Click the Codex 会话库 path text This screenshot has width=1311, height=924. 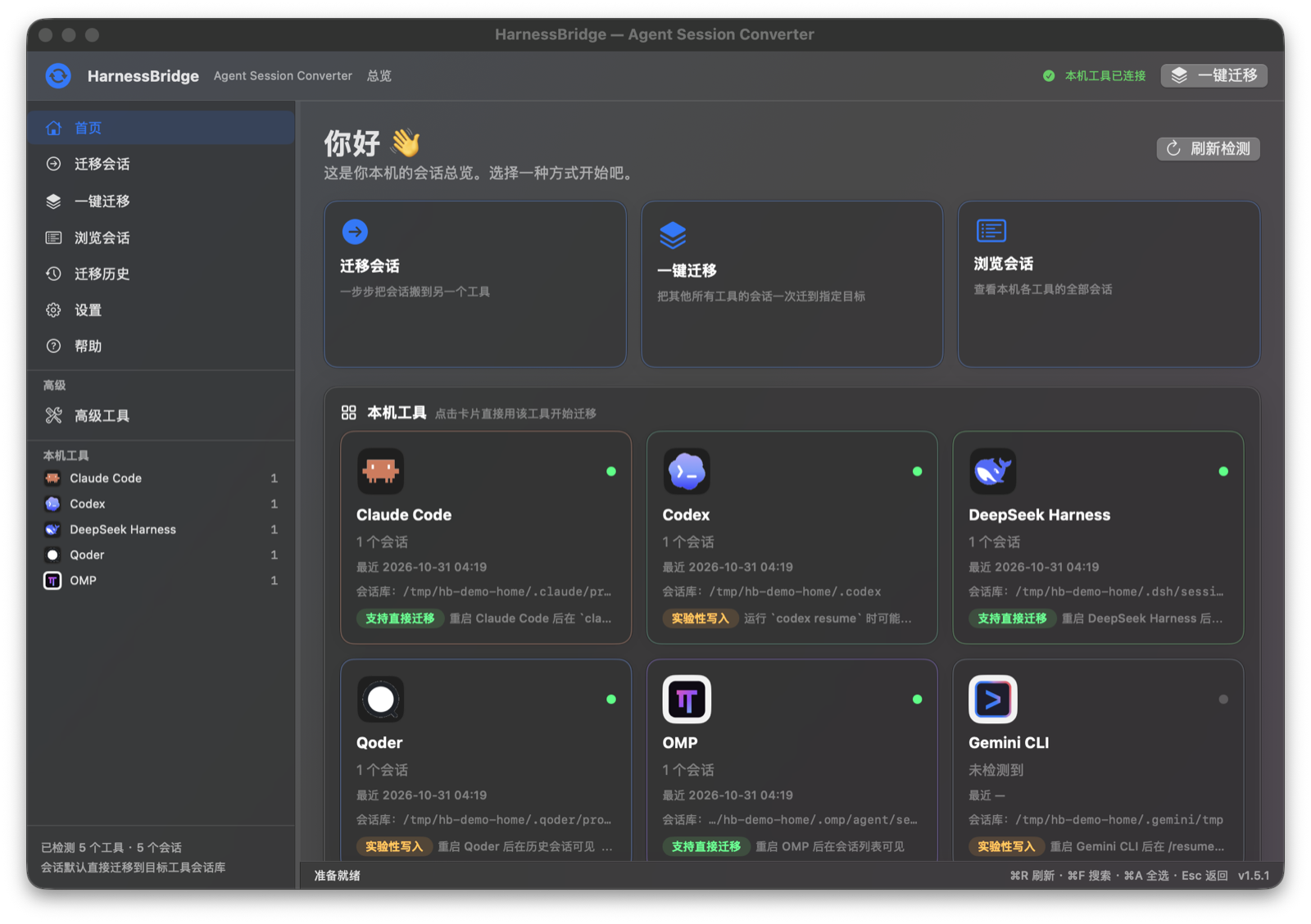tap(772, 591)
